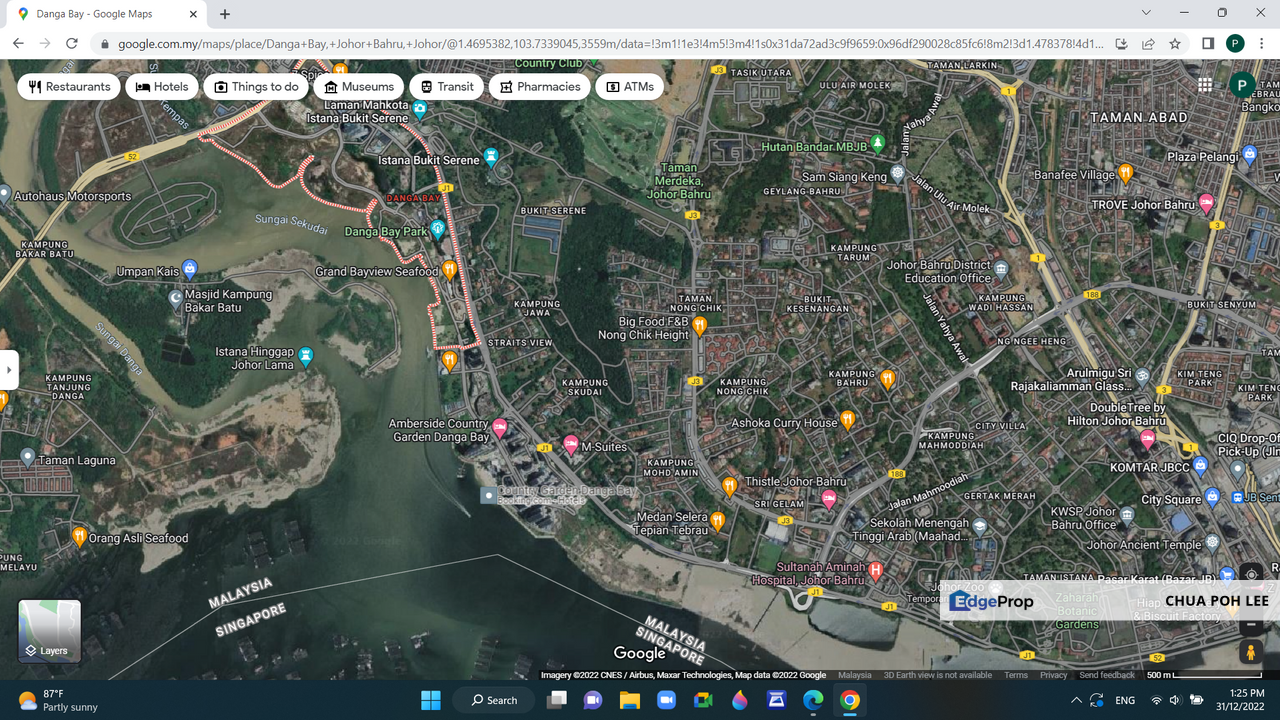Open Chrome menu three dots
The height and width of the screenshot is (720, 1280).
1262,44
